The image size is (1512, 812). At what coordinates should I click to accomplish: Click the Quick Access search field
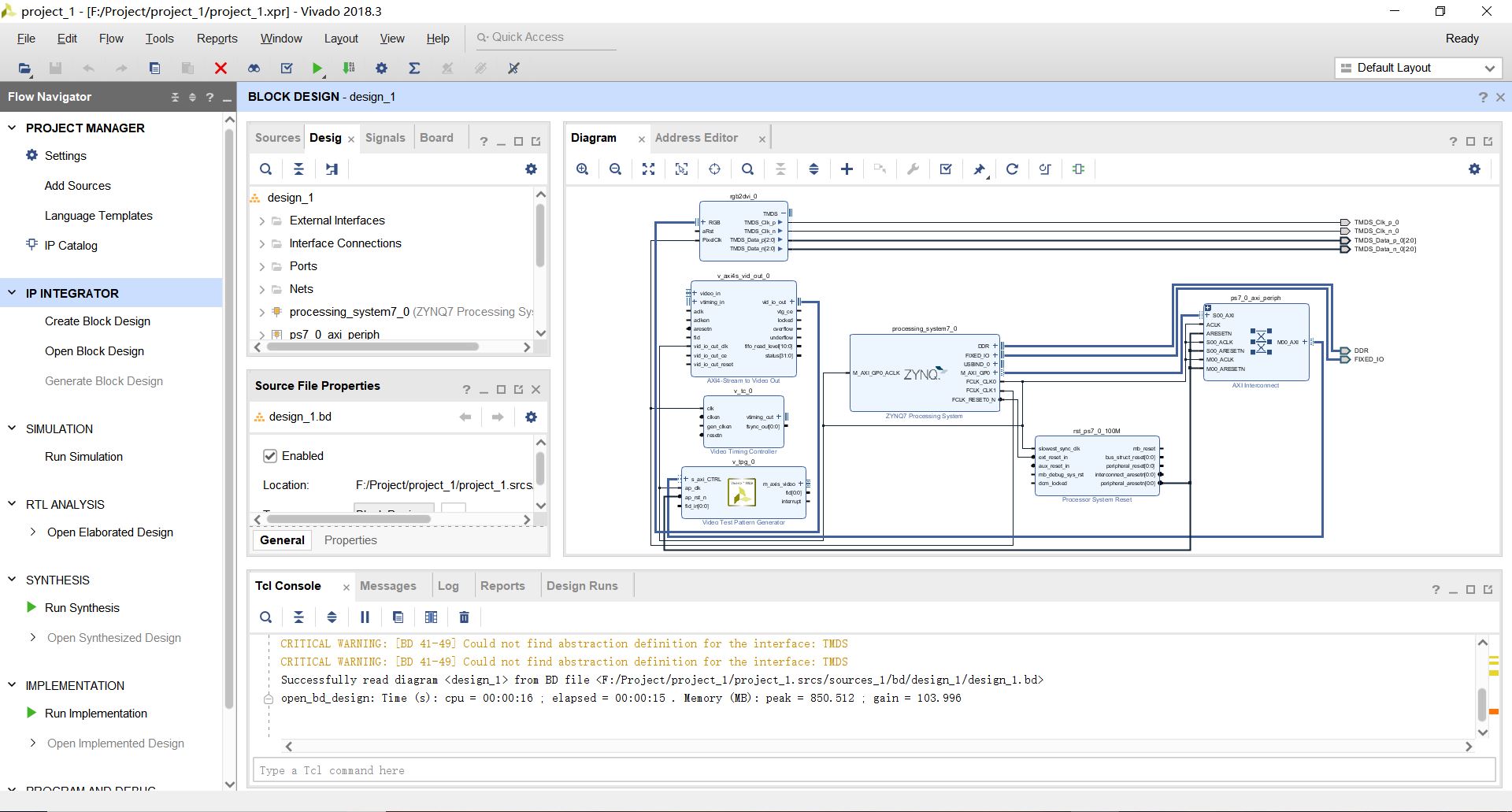pyautogui.click(x=547, y=38)
